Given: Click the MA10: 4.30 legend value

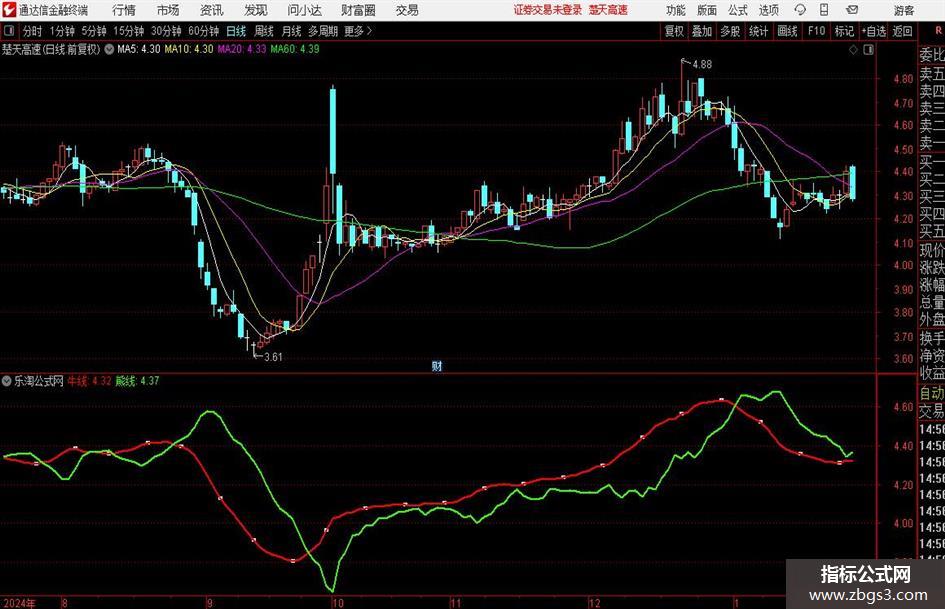Looking at the screenshot, I should click(x=189, y=49).
